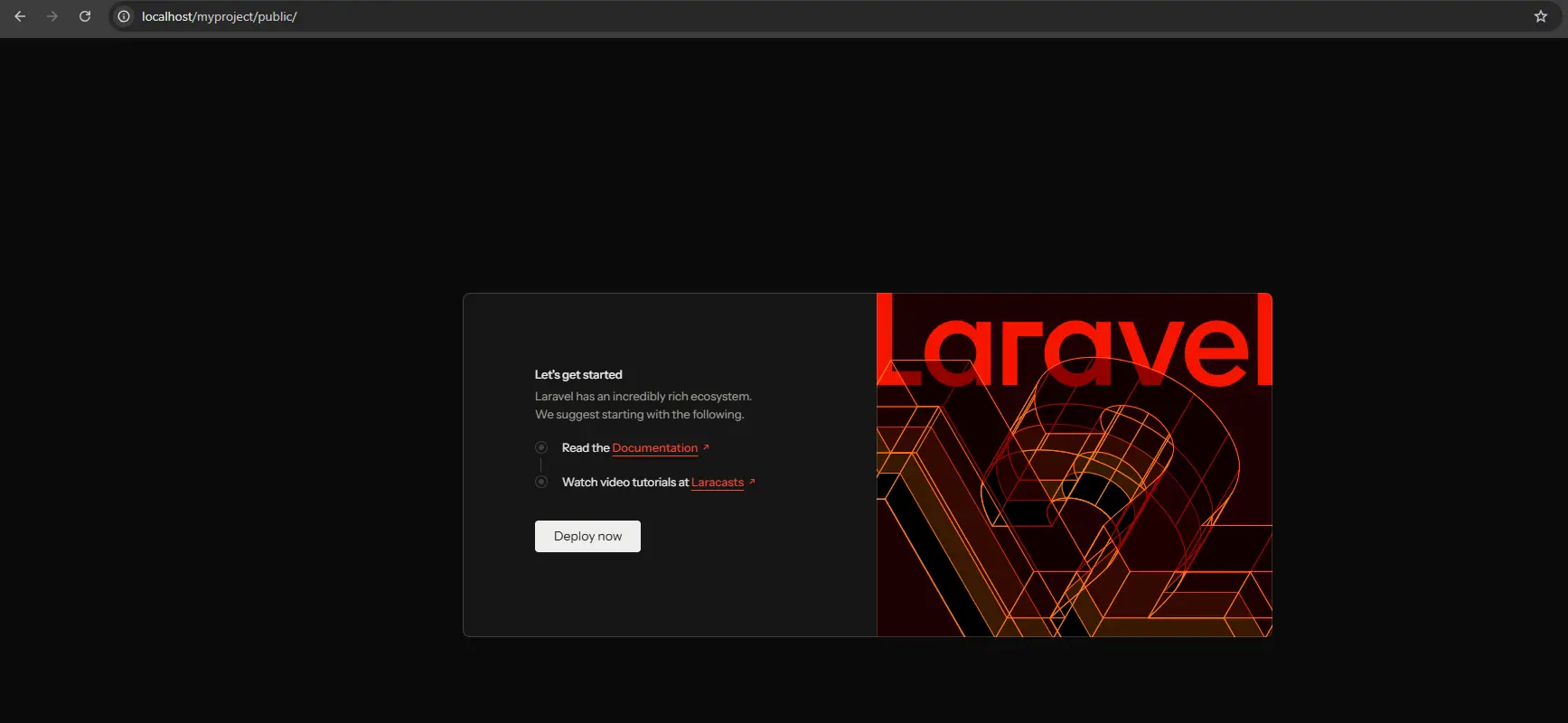Bookmark this page with the star
The height and width of the screenshot is (723, 1568).
tap(1541, 16)
